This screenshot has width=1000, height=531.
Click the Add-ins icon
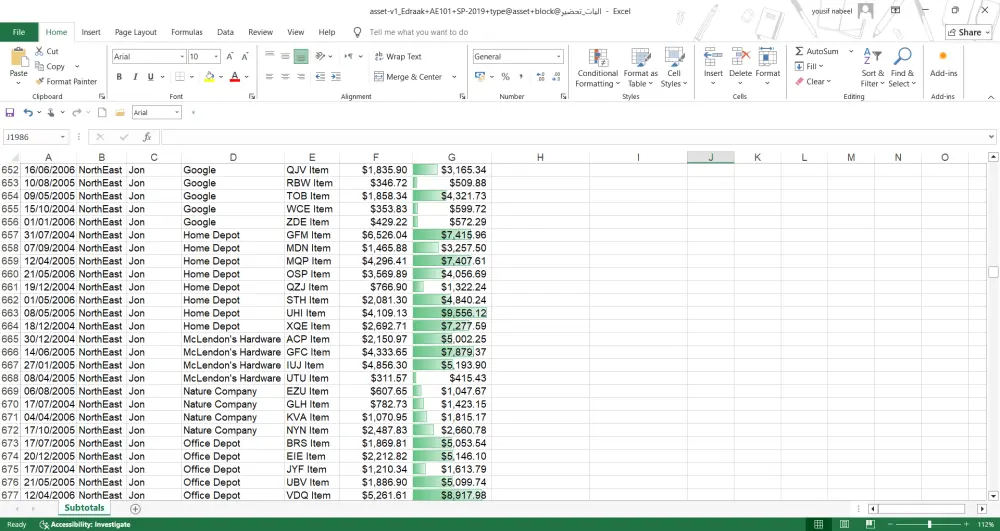point(943,57)
